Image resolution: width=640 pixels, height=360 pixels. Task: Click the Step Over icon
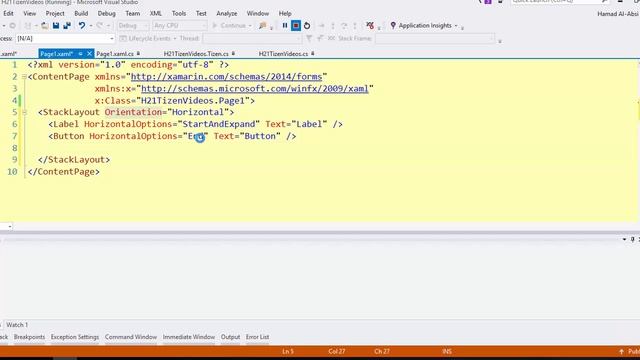click(x=344, y=26)
